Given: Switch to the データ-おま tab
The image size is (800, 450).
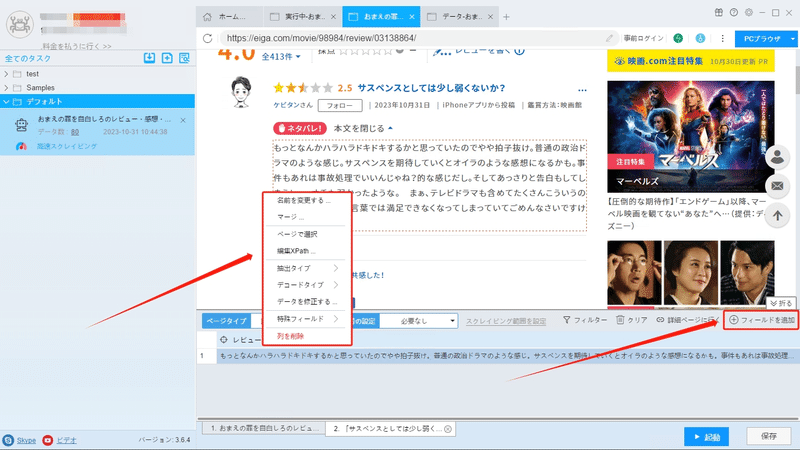Looking at the screenshot, I should pyautogui.click(x=458, y=17).
